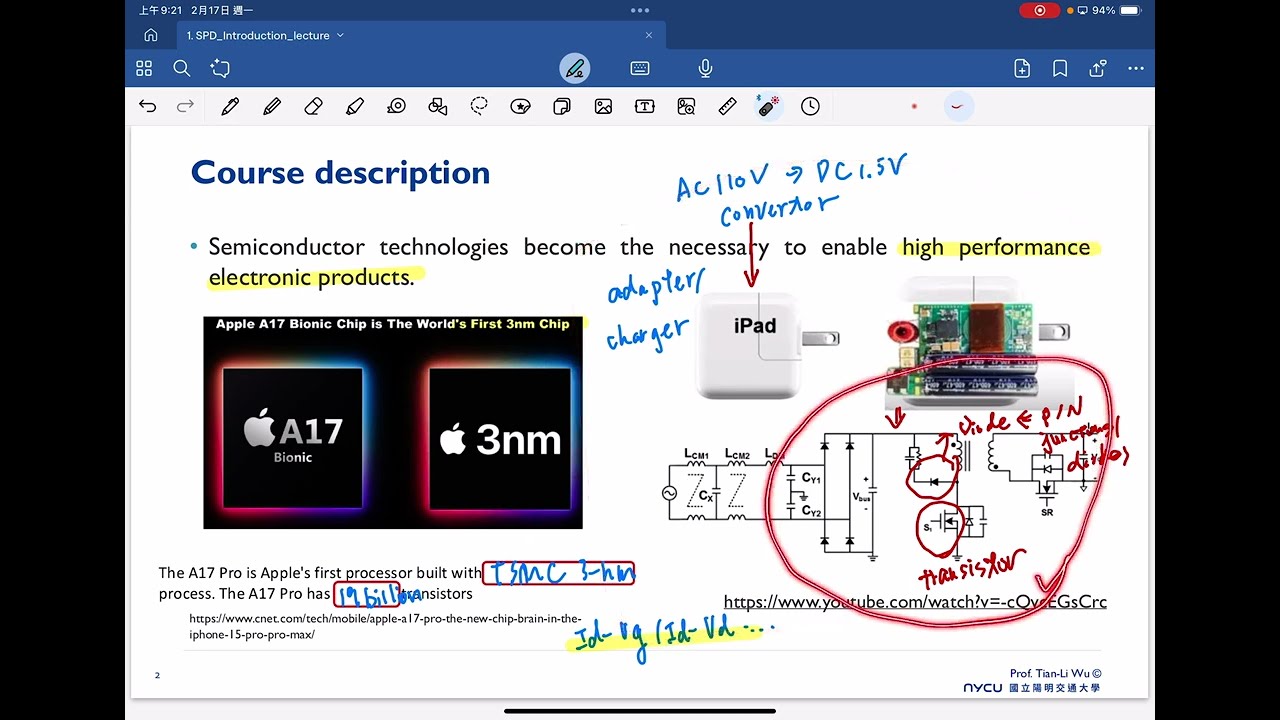The width and height of the screenshot is (1280, 720).
Task: Tap the red screen recording indicator
Action: click(1040, 10)
